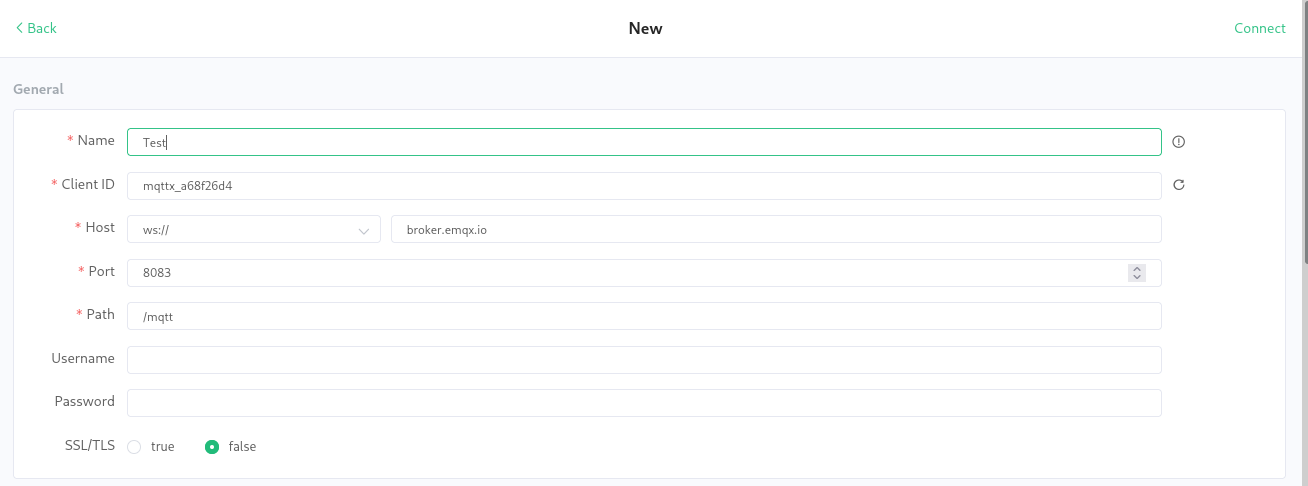Increase port with stepper up arrow

pyautogui.click(x=1136, y=269)
